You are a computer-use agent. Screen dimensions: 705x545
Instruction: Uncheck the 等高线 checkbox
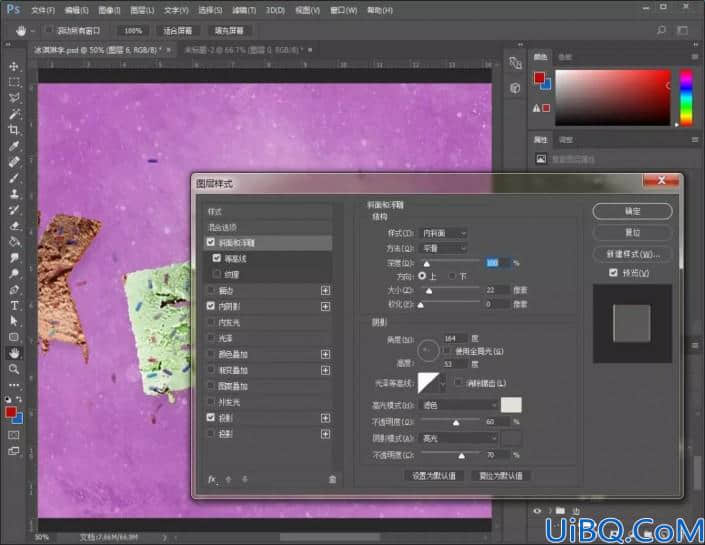(x=217, y=258)
